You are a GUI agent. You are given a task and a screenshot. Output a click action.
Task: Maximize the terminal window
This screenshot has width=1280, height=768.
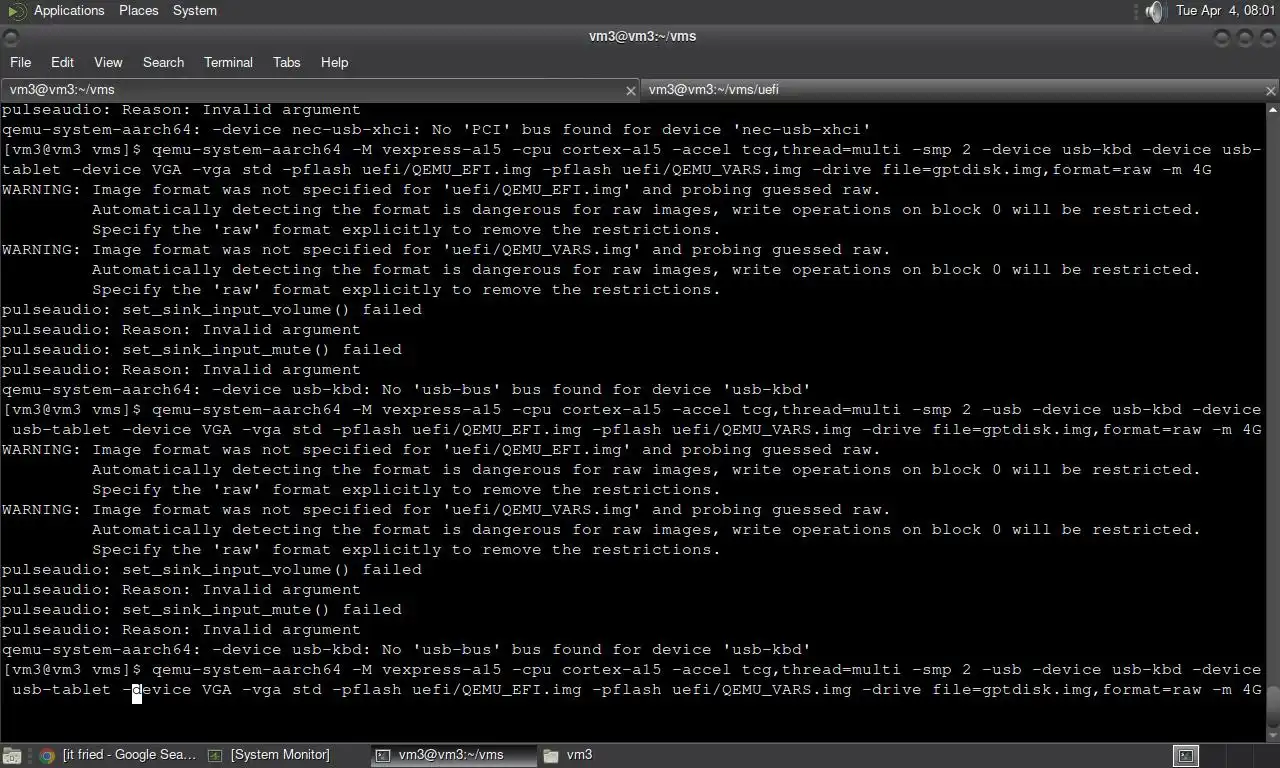click(x=1245, y=38)
